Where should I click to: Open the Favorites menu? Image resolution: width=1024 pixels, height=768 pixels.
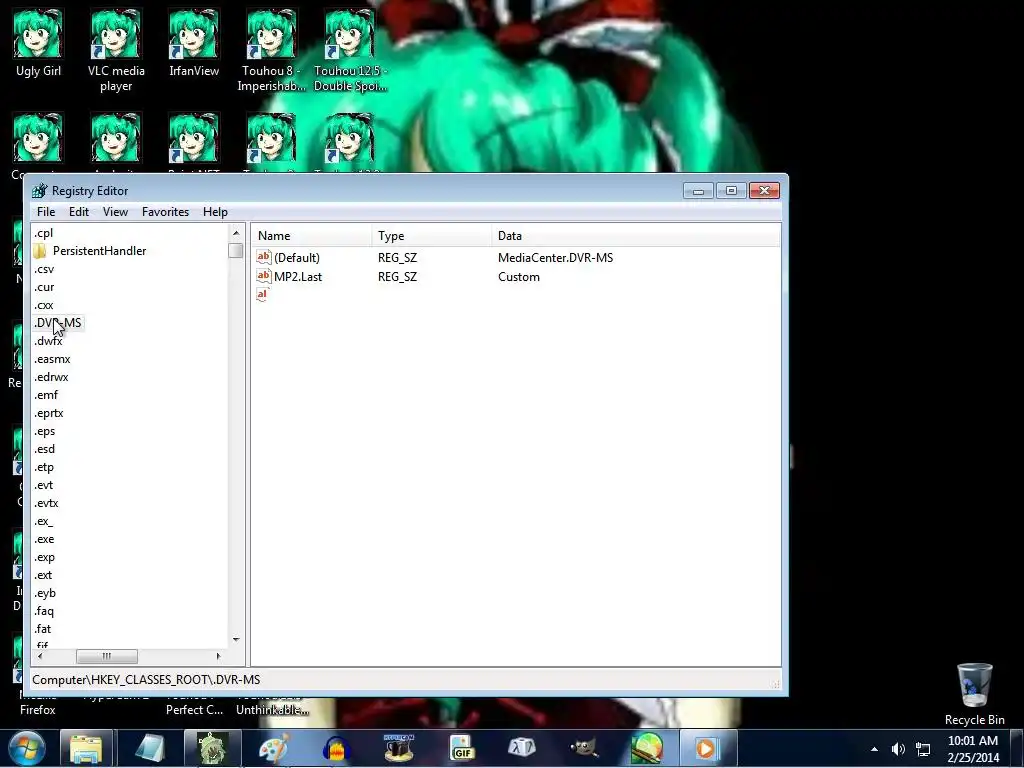click(165, 212)
